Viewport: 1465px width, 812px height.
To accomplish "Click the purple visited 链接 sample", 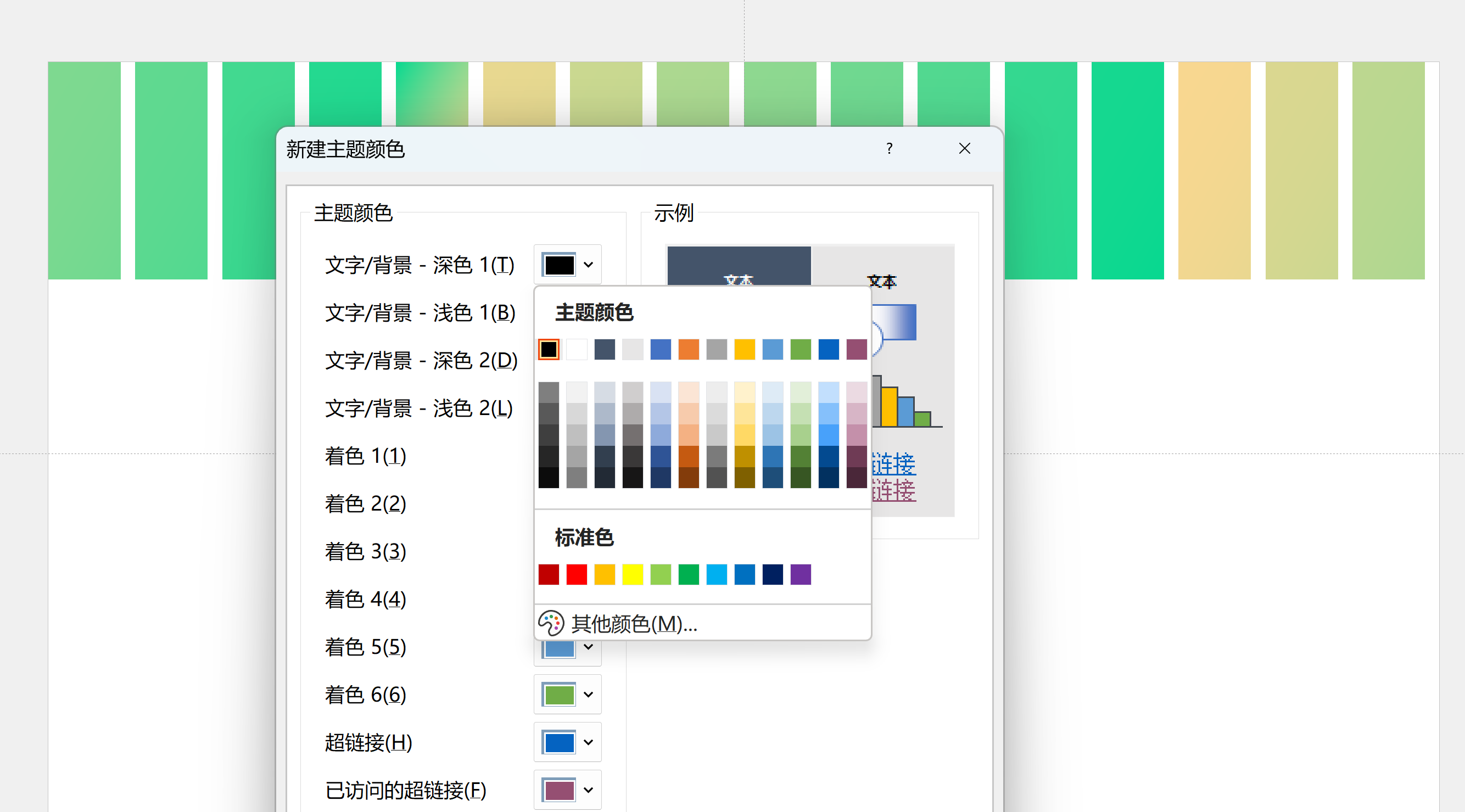I will (894, 490).
